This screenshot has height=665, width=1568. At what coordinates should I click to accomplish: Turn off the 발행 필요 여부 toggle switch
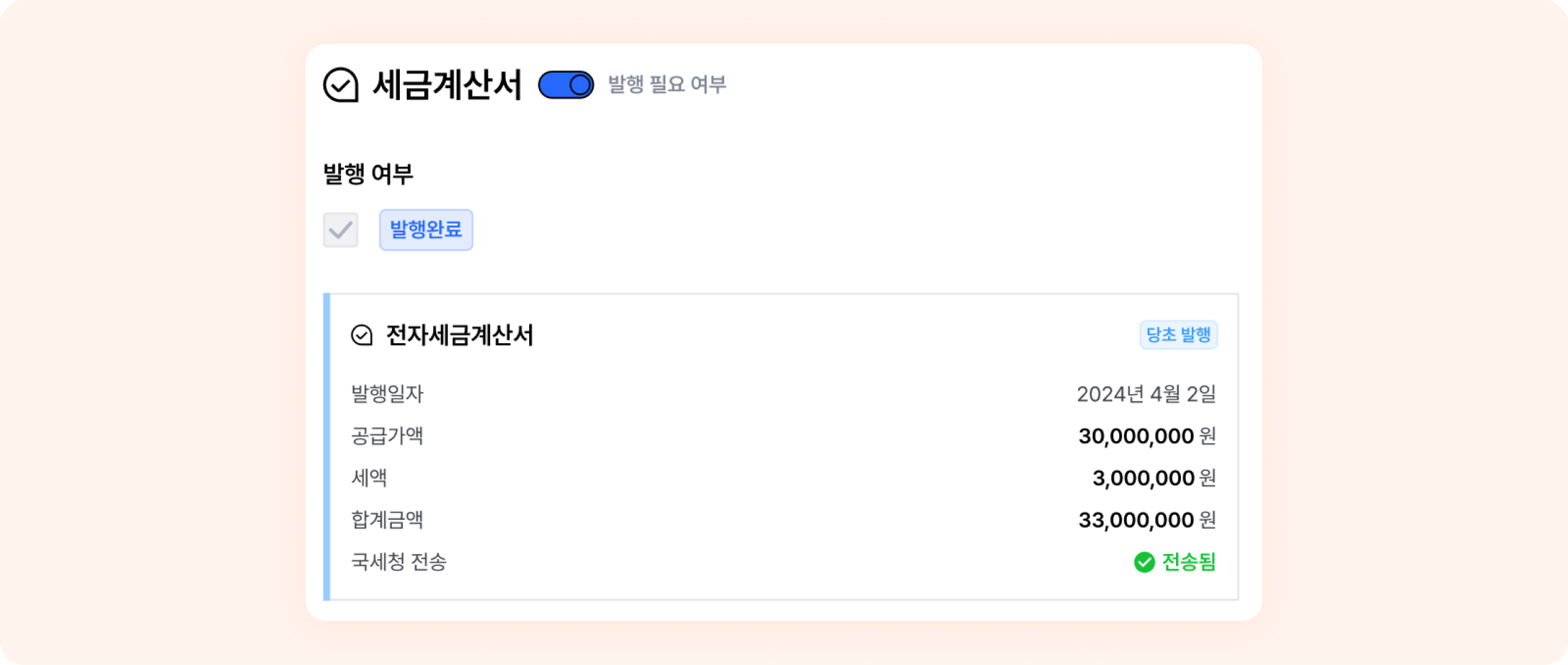(566, 85)
